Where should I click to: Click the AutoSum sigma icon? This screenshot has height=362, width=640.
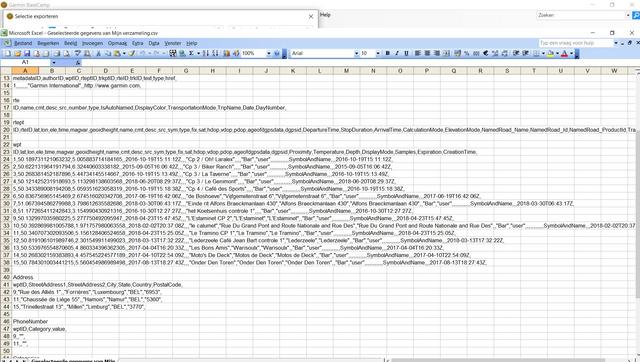pos(191,53)
